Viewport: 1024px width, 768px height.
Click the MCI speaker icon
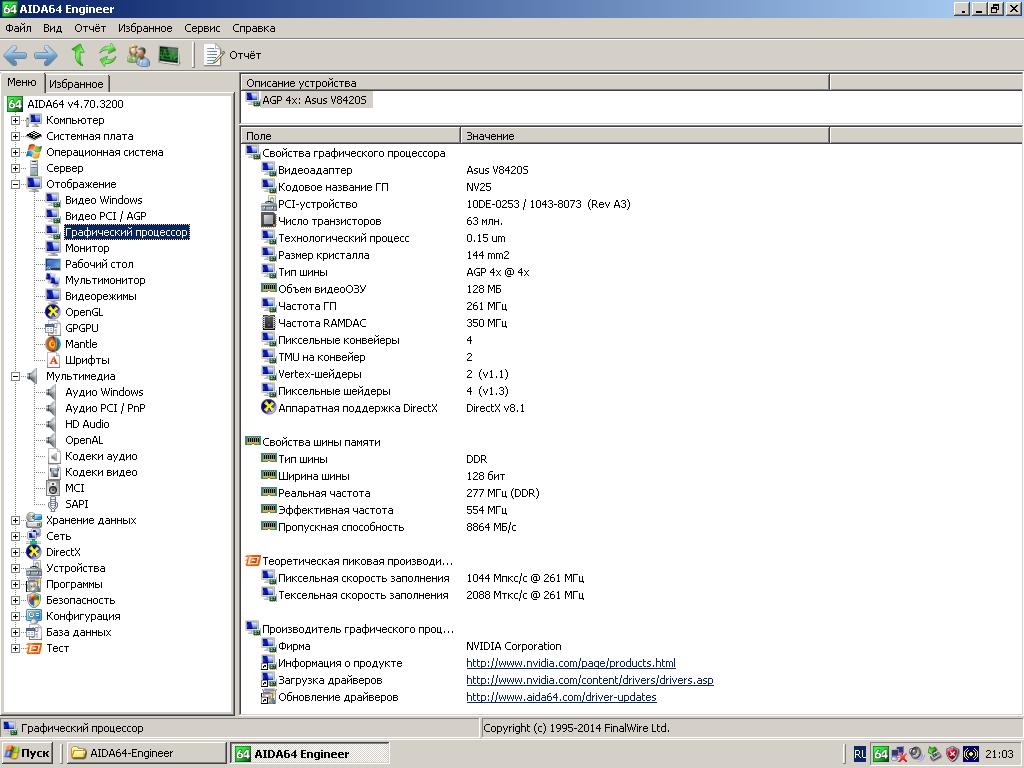53,488
